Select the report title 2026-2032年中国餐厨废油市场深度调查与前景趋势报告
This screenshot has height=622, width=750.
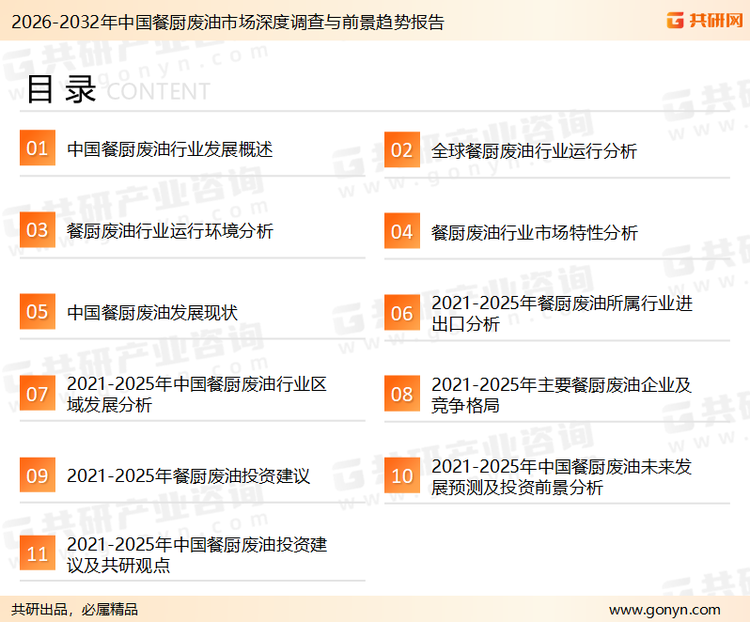(228, 22)
